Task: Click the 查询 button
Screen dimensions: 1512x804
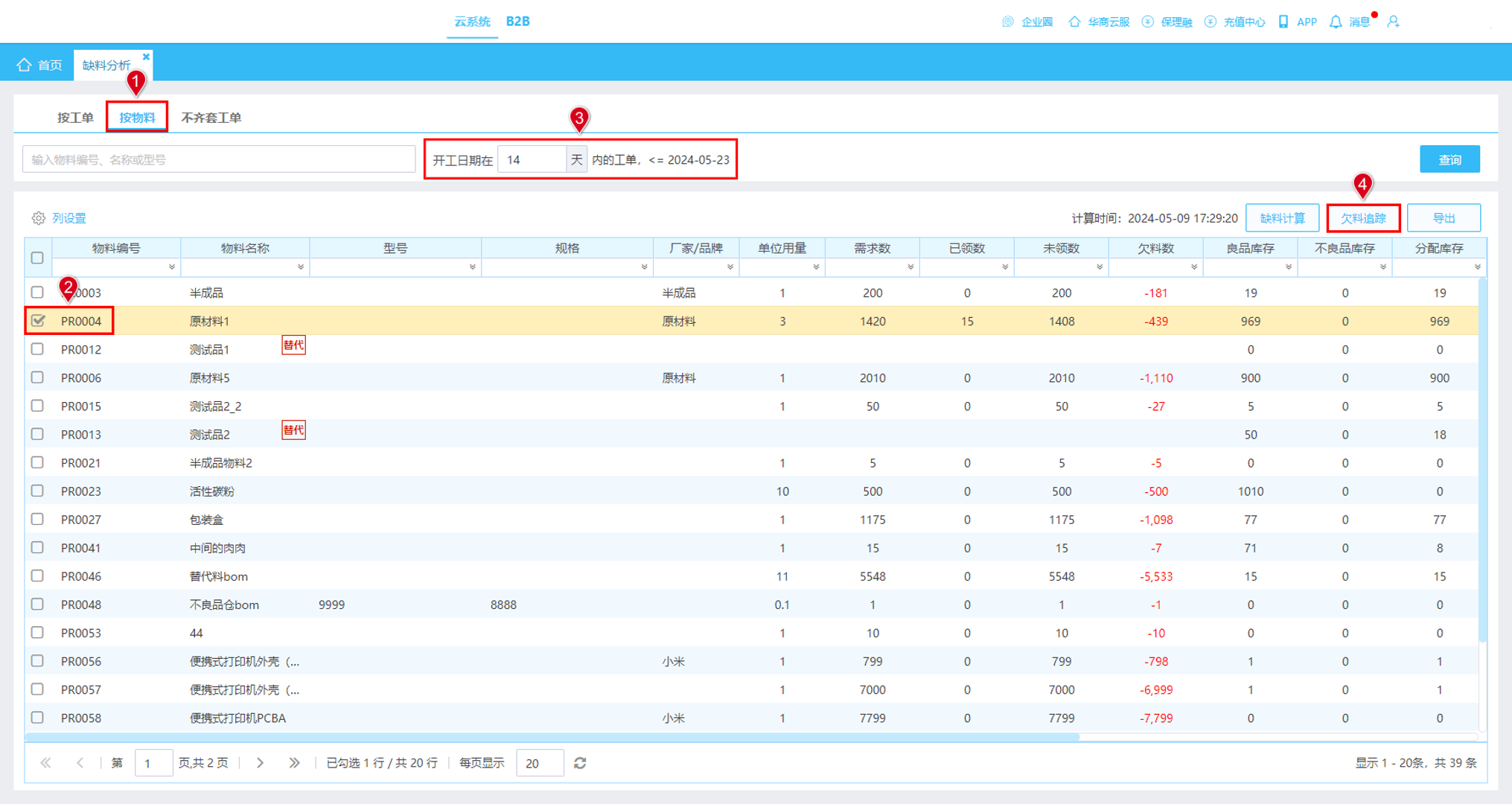Action: 1449,159
